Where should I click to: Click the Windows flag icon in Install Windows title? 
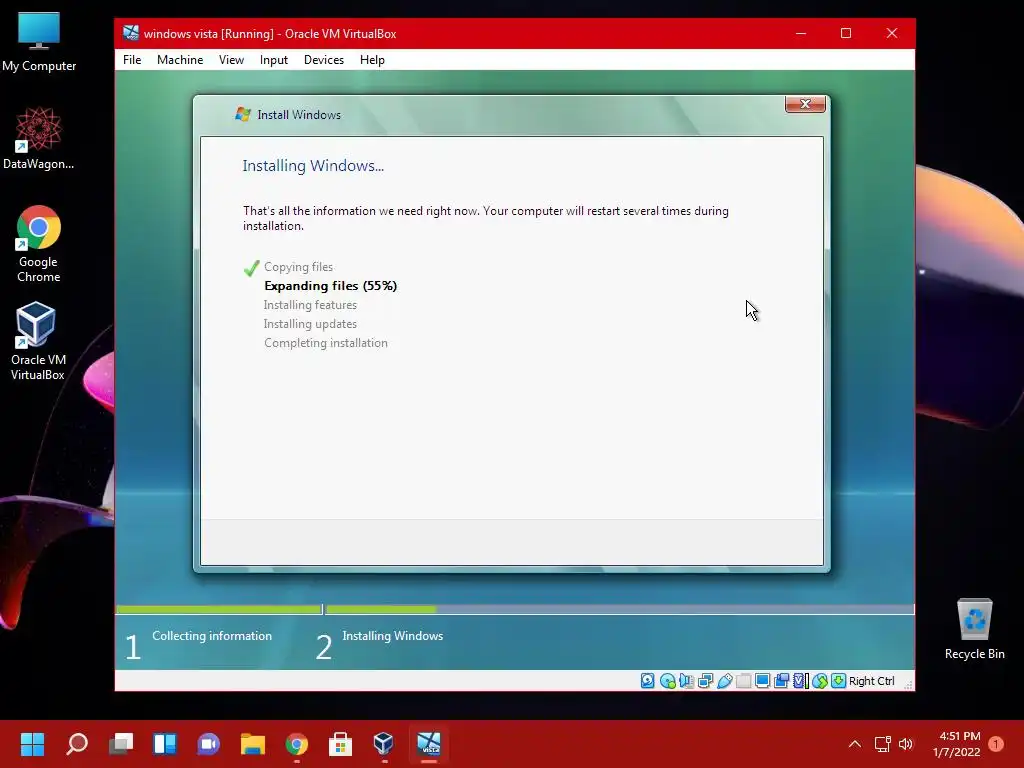click(243, 114)
